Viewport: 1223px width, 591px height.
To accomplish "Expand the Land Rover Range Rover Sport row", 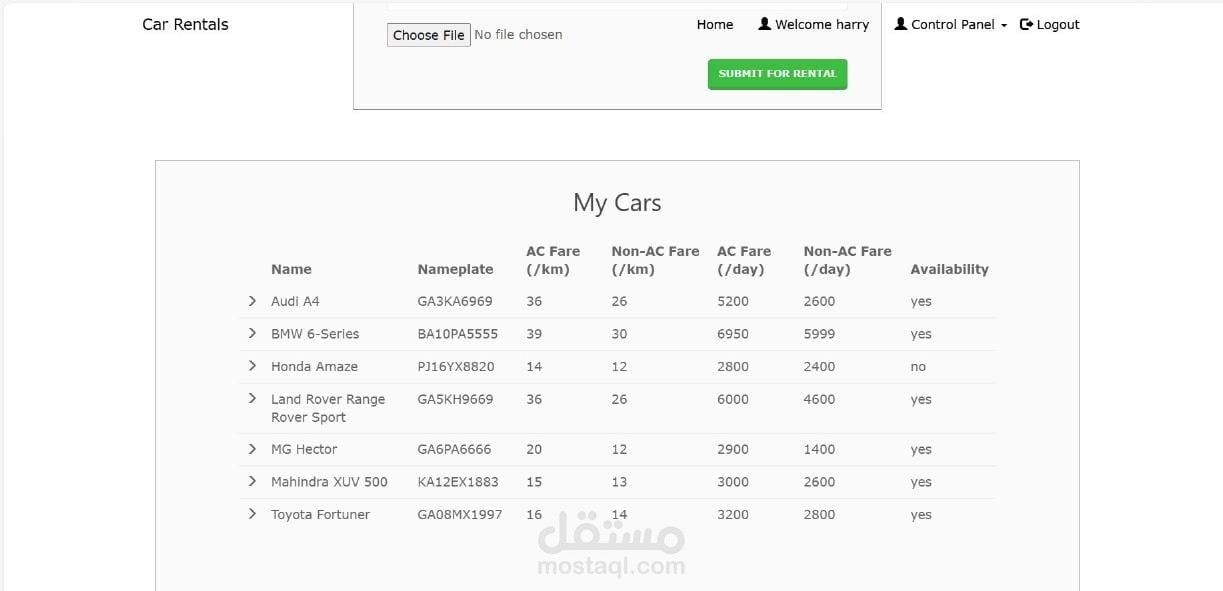I will coord(252,398).
